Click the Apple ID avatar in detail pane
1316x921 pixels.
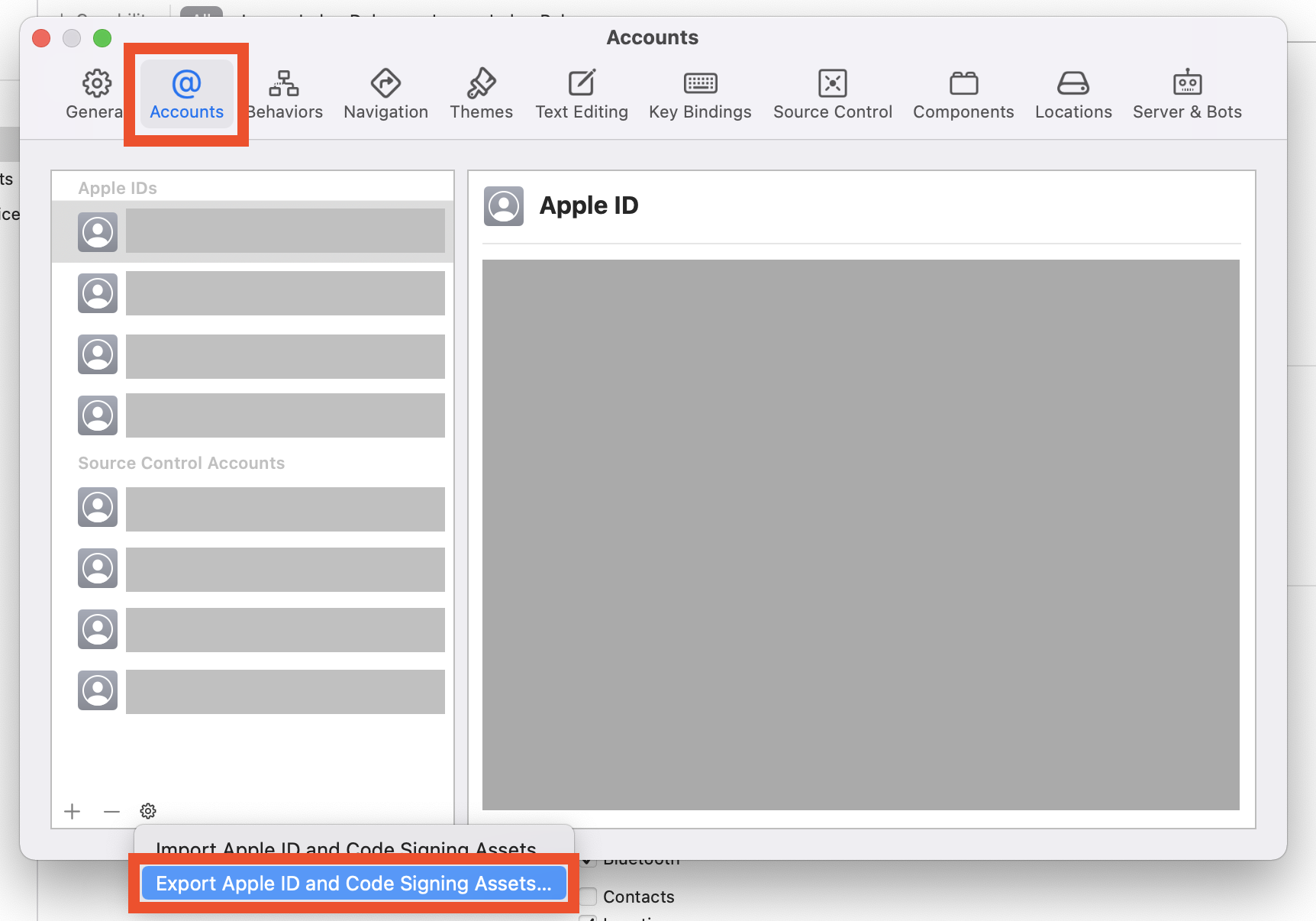504,206
